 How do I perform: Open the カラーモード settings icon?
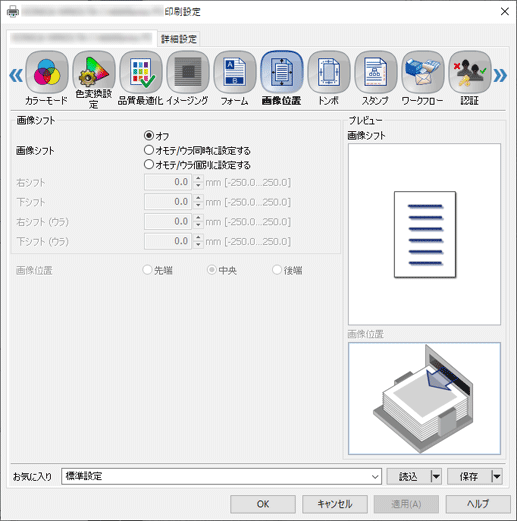pos(47,72)
